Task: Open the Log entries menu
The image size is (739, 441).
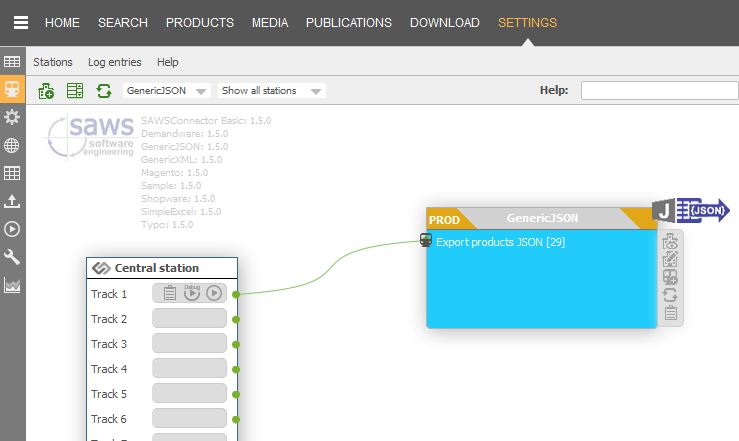Action: point(114,62)
